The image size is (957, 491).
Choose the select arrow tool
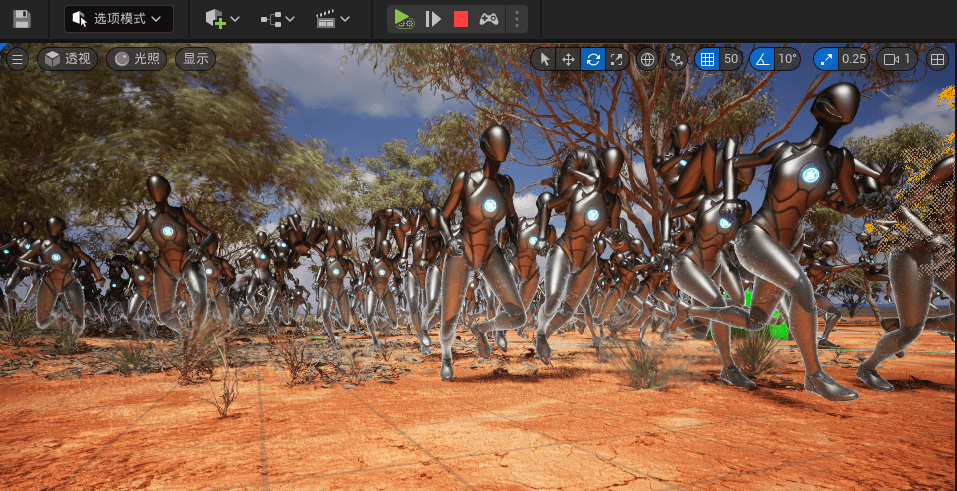(x=544, y=59)
